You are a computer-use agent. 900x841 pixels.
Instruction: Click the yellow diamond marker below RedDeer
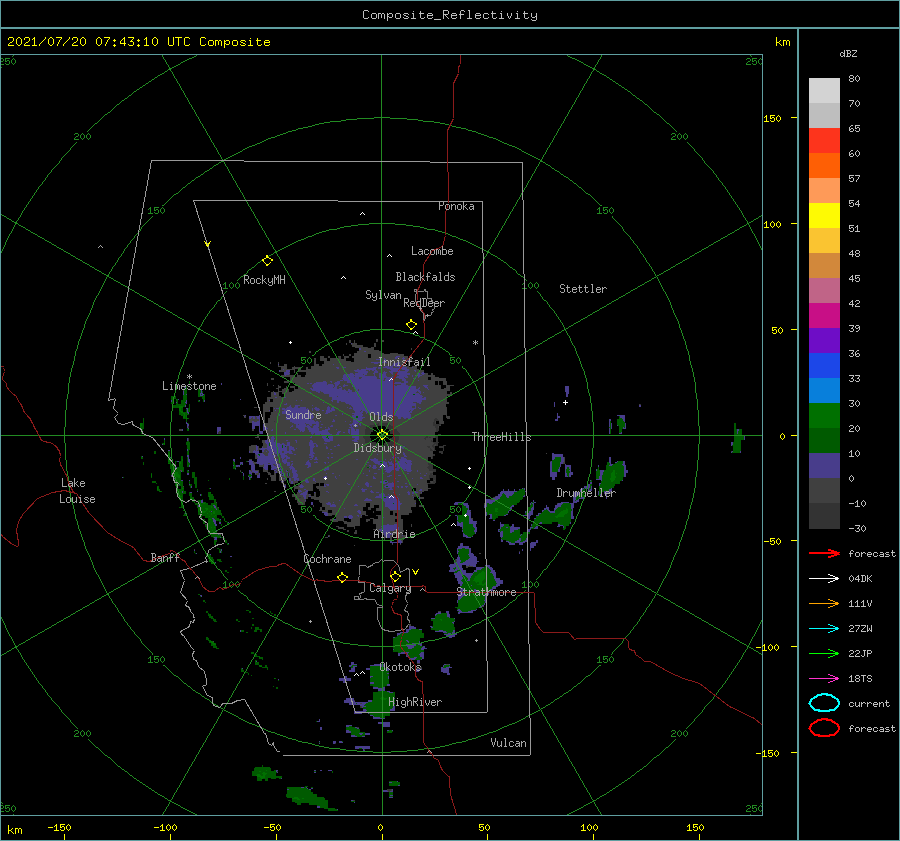coord(411,325)
